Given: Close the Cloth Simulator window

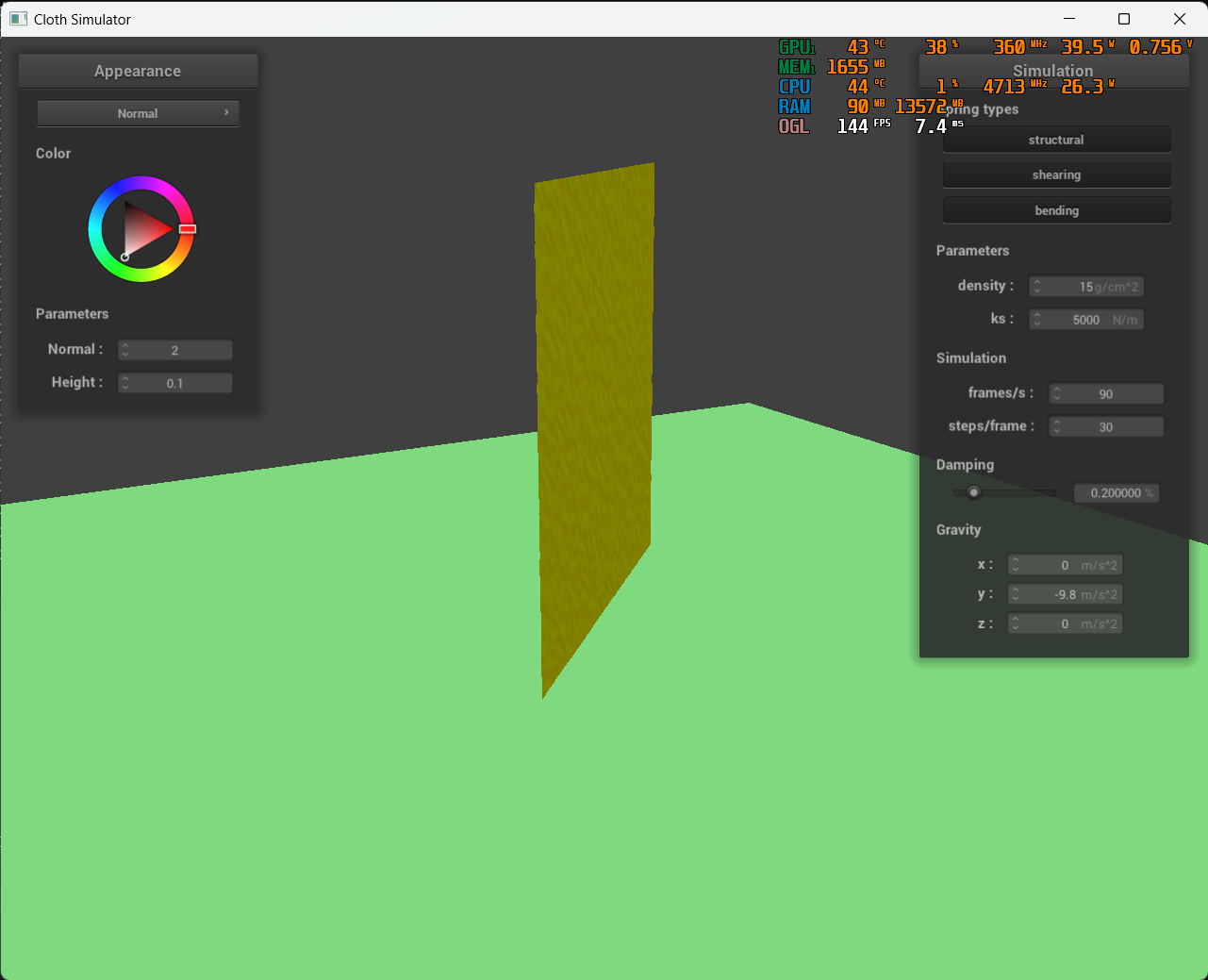Looking at the screenshot, I should coord(1180,19).
